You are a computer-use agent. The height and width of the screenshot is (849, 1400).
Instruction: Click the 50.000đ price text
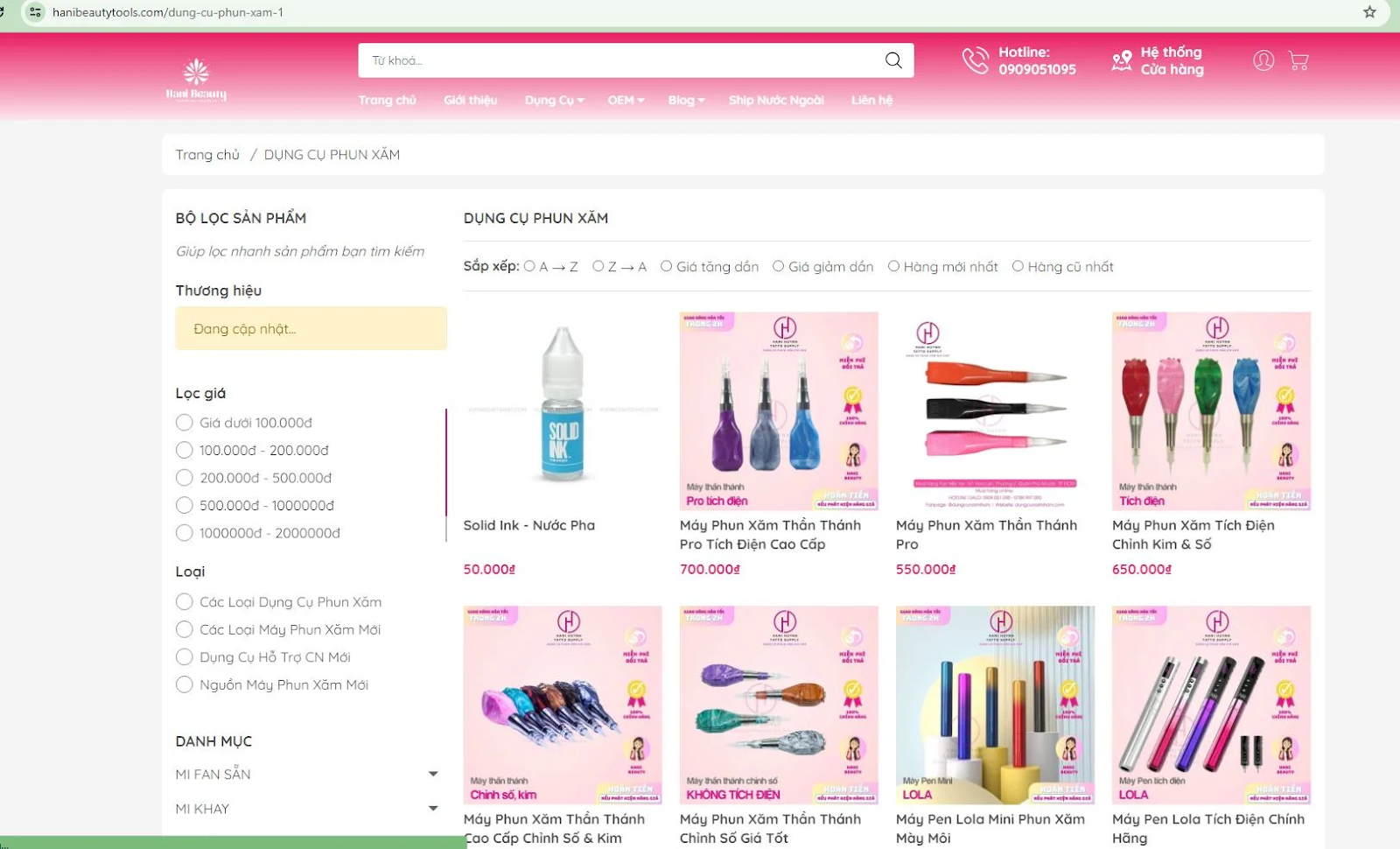coord(489,569)
